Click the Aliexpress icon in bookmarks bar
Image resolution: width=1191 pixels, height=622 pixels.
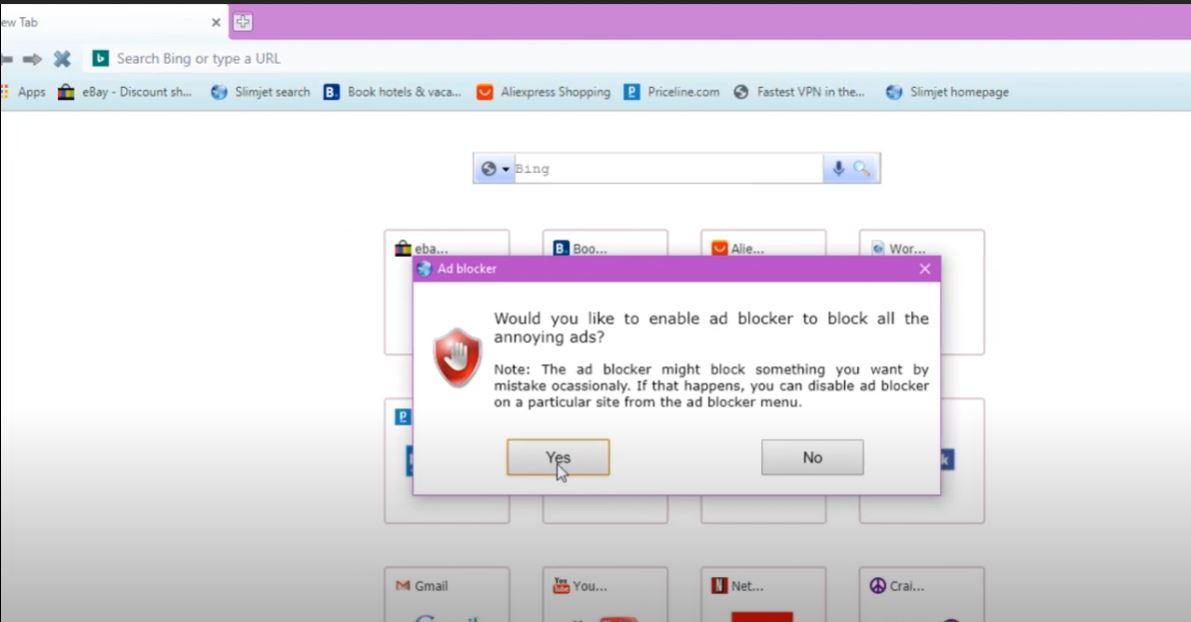coord(485,92)
